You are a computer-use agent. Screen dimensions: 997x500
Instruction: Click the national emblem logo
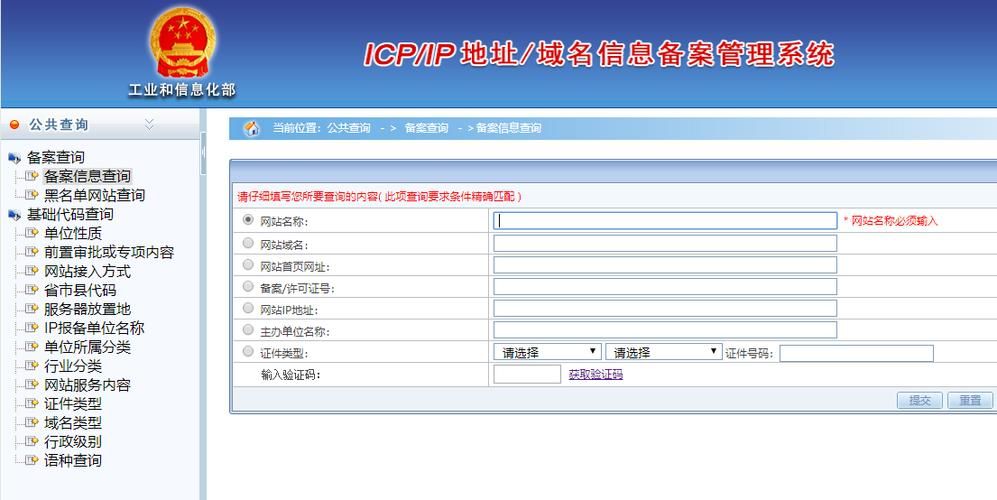(182, 43)
